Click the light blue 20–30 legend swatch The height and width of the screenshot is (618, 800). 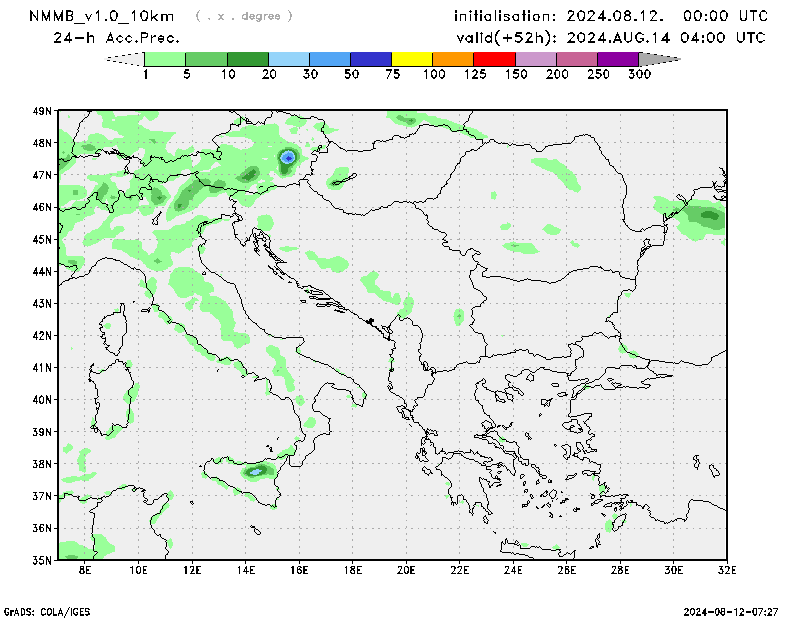289,60
